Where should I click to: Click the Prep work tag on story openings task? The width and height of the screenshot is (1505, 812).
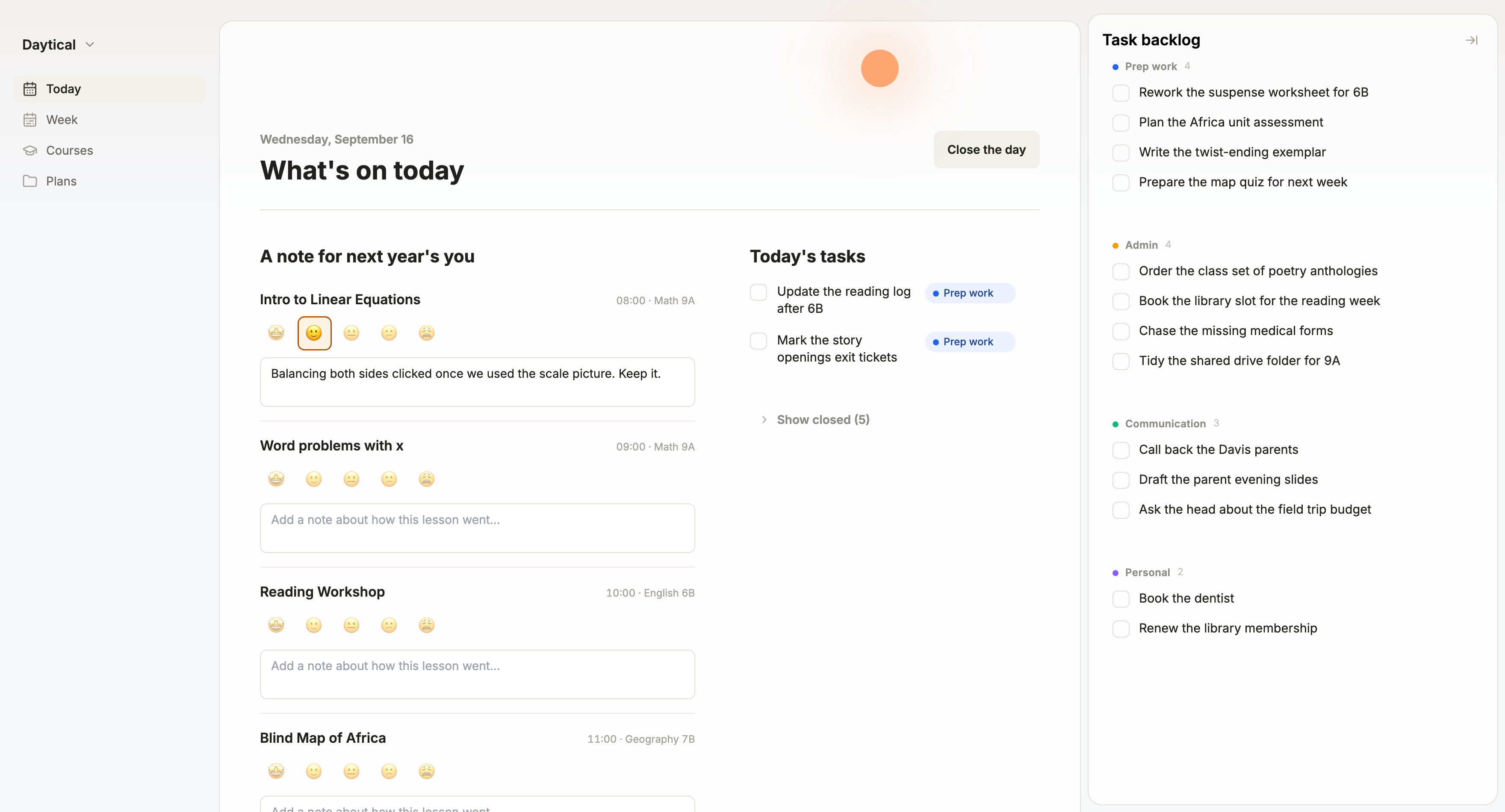(970, 342)
